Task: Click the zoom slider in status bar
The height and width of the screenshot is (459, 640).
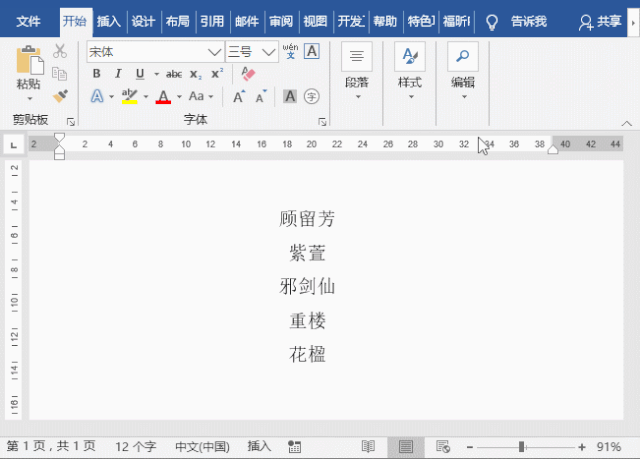Action: pos(521,447)
